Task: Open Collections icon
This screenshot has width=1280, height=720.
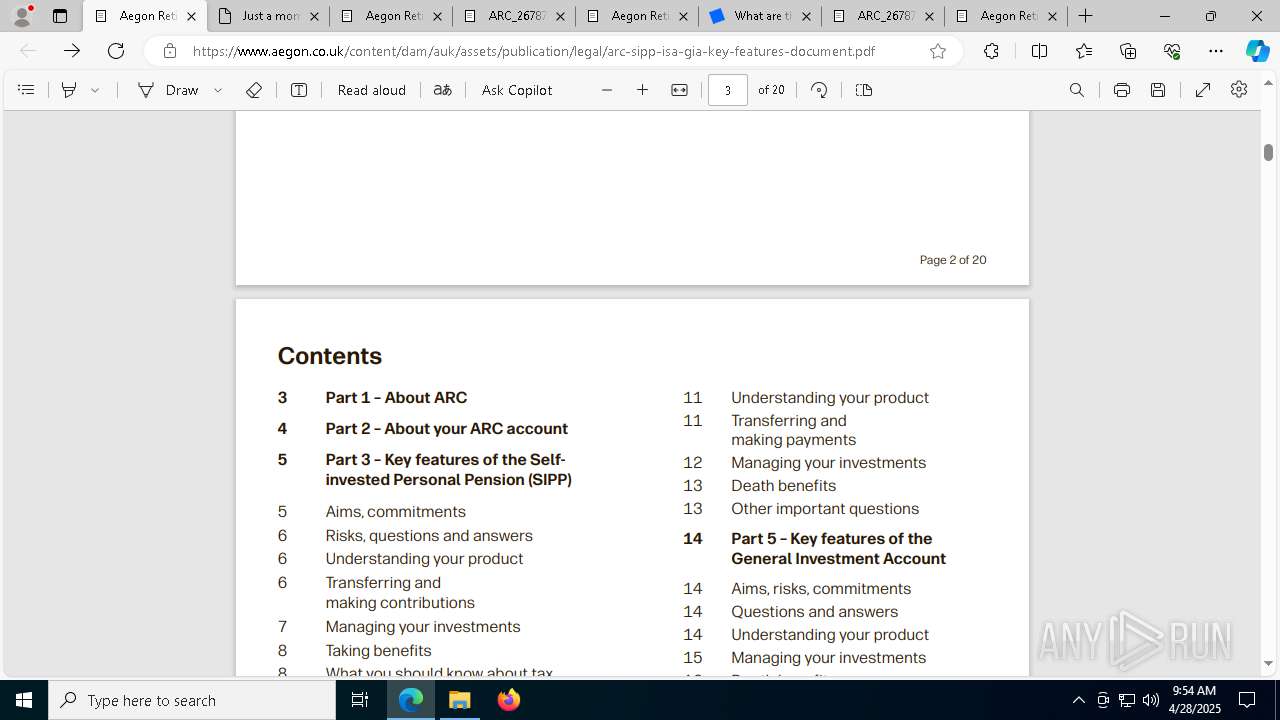Action: point(1128,51)
